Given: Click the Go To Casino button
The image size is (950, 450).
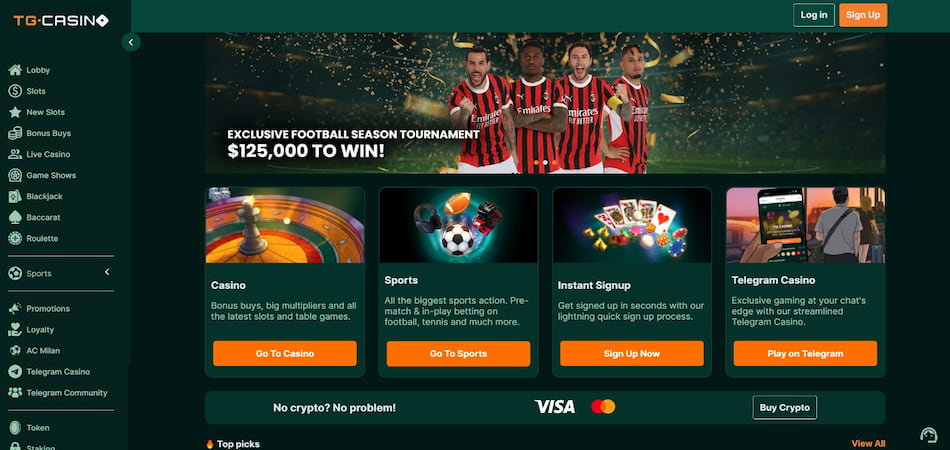Looking at the screenshot, I should coord(285,354).
